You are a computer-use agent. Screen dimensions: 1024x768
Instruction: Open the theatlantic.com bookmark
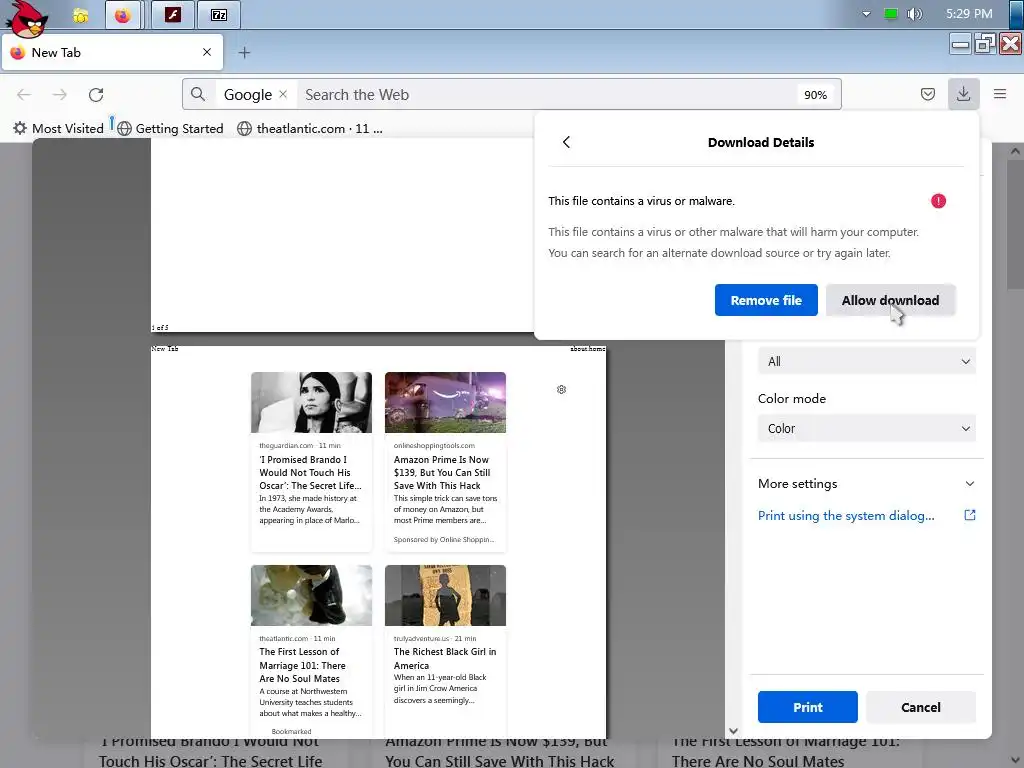coord(310,129)
